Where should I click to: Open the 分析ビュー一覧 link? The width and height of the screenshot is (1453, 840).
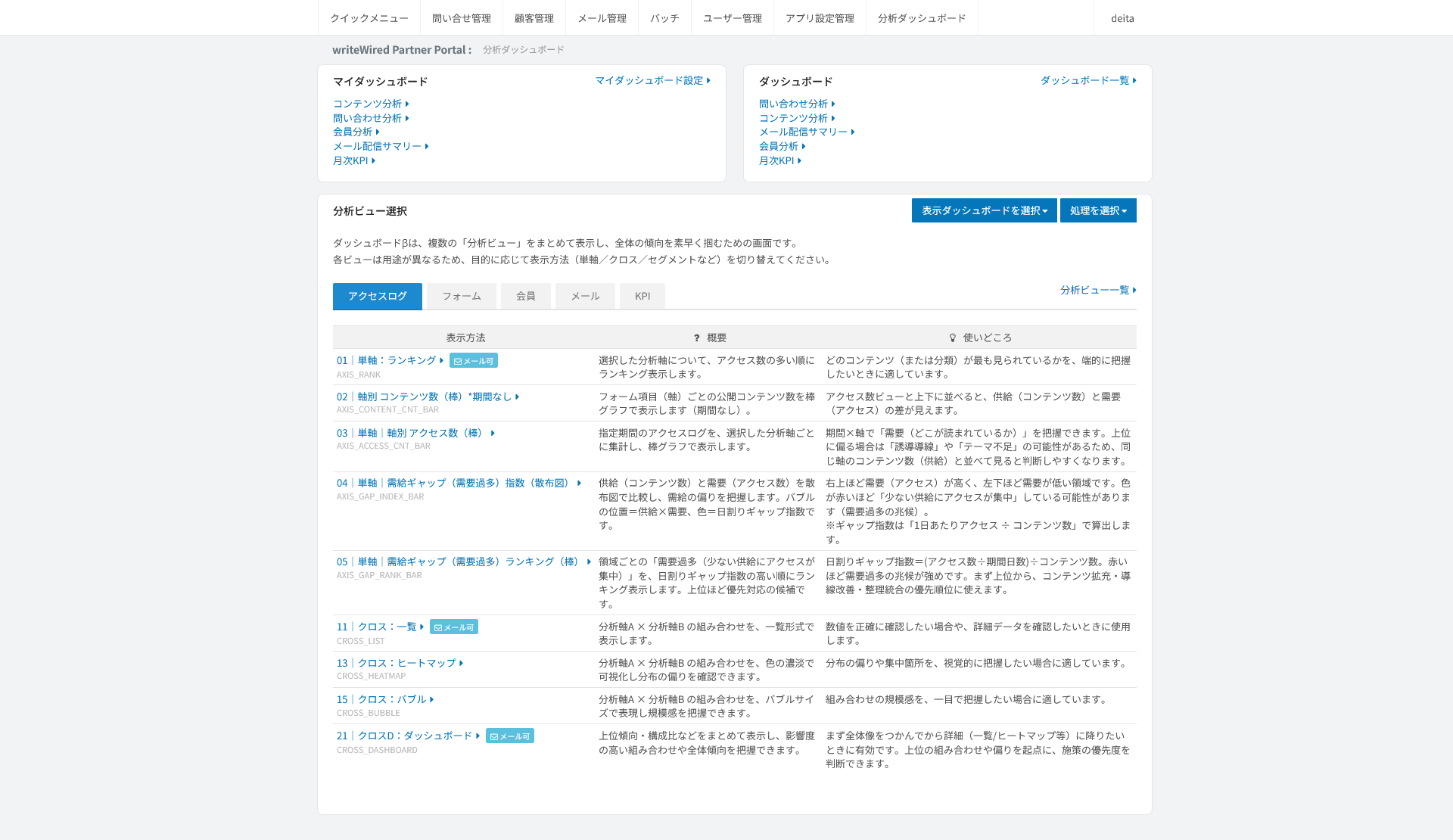coord(1098,290)
